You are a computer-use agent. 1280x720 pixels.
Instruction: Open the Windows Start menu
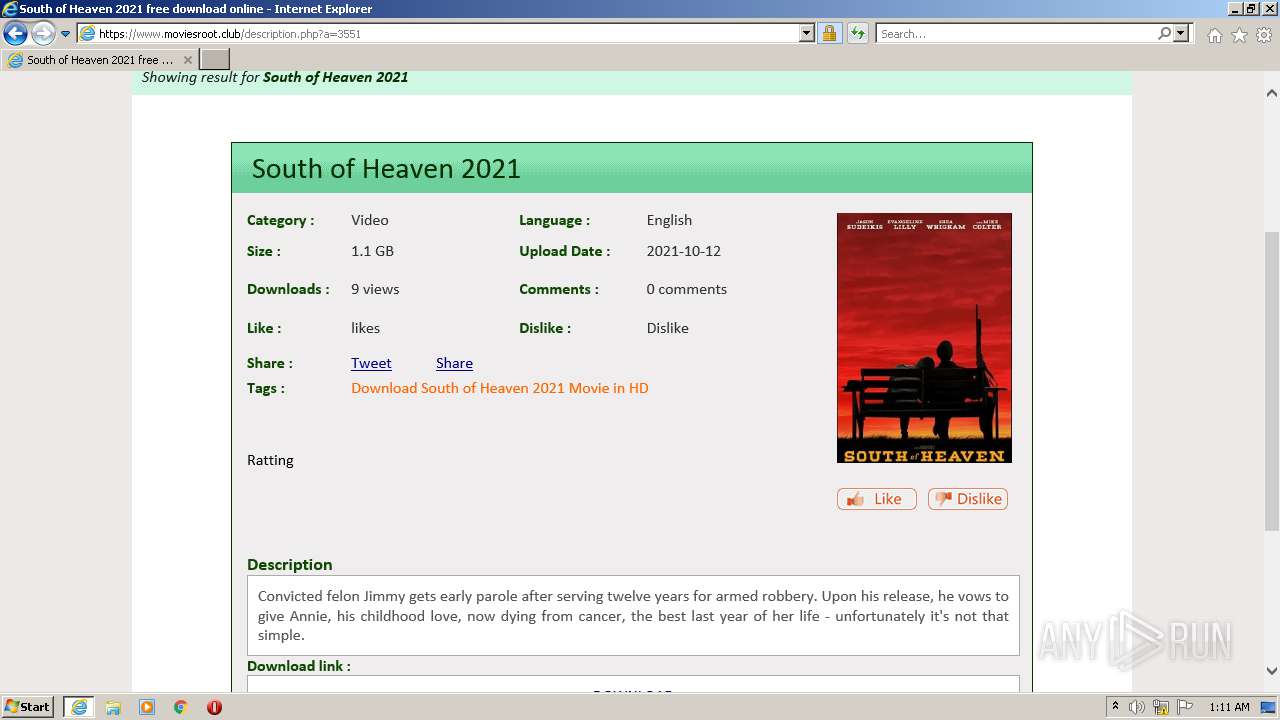[28, 707]
